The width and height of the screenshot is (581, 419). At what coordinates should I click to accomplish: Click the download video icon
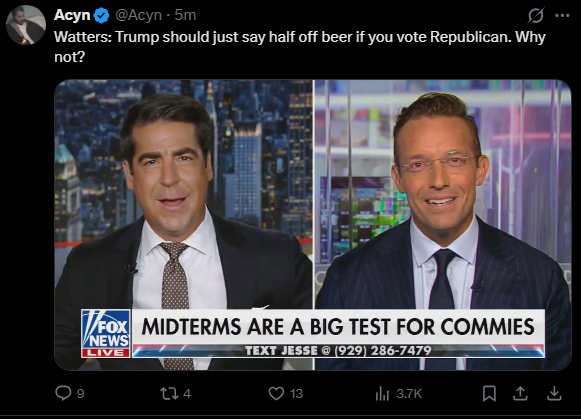point(554,393)
